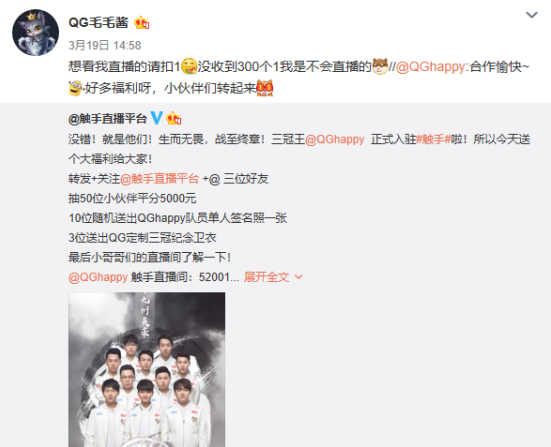Open the #触手# hashtag topic
This screenshot has width=551, height=447.
tap(433, 139)
